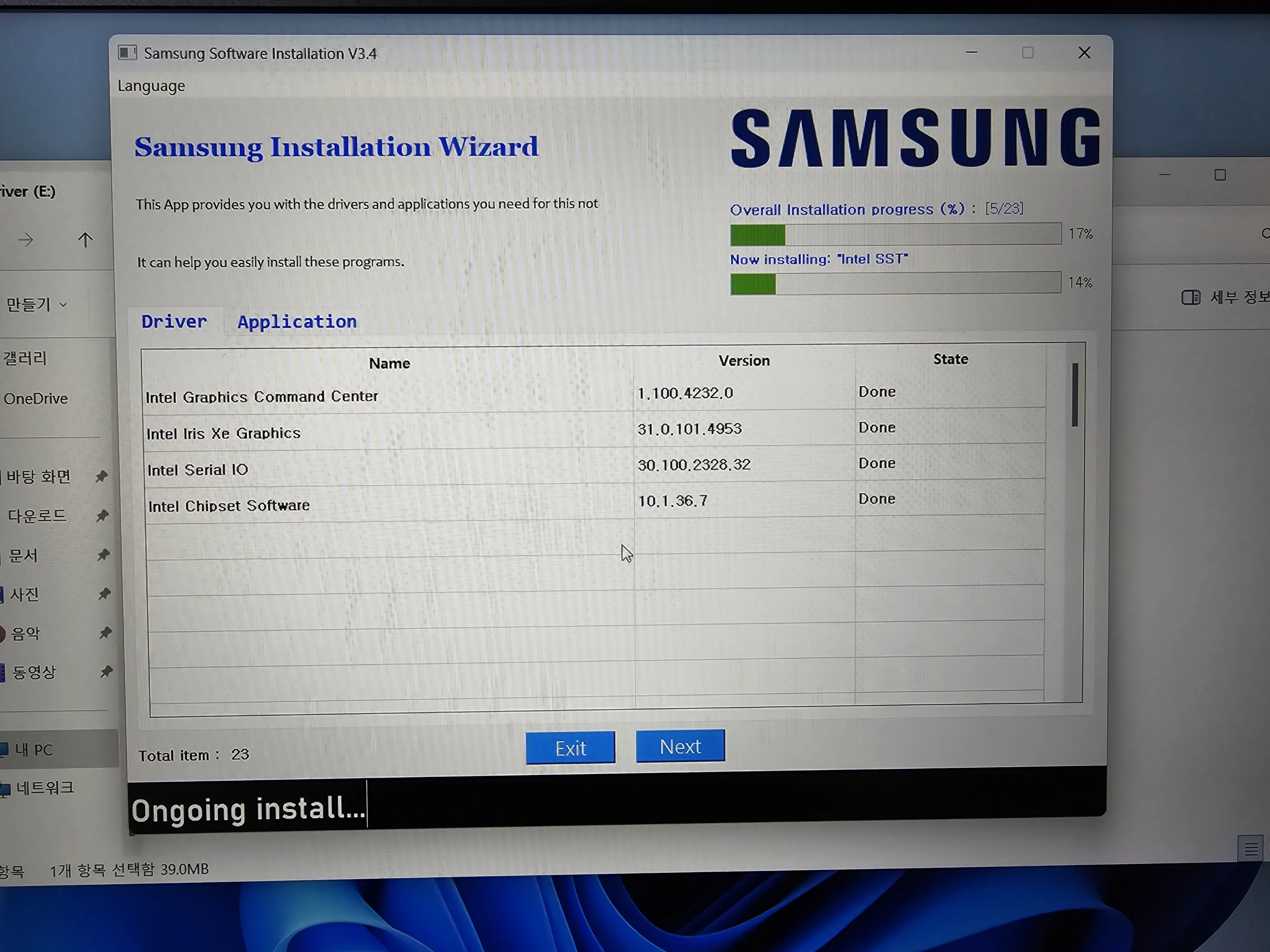
Task: Click the File Explorer forward arrow
Action: (x=26, y=240)
